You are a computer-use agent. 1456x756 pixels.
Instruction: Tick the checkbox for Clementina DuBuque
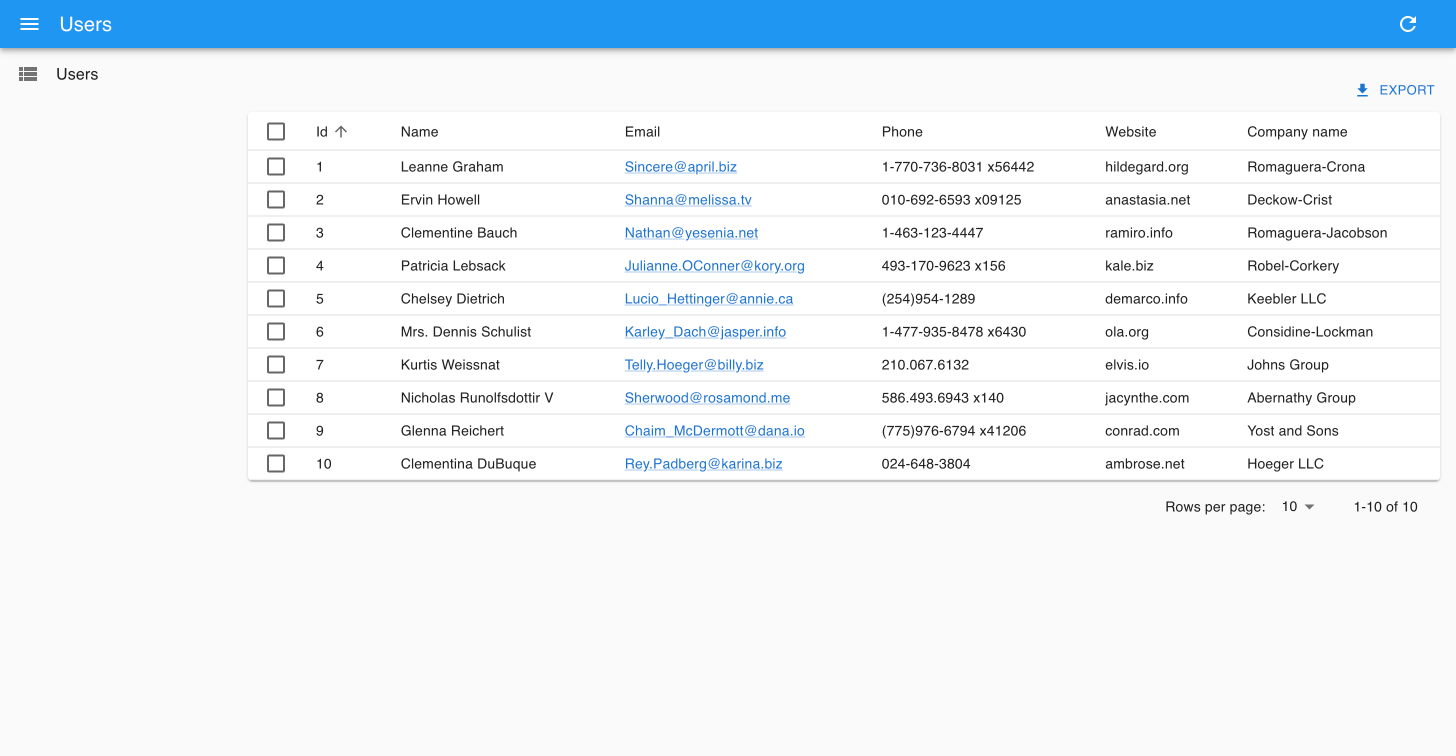click(x=276, y=464)
